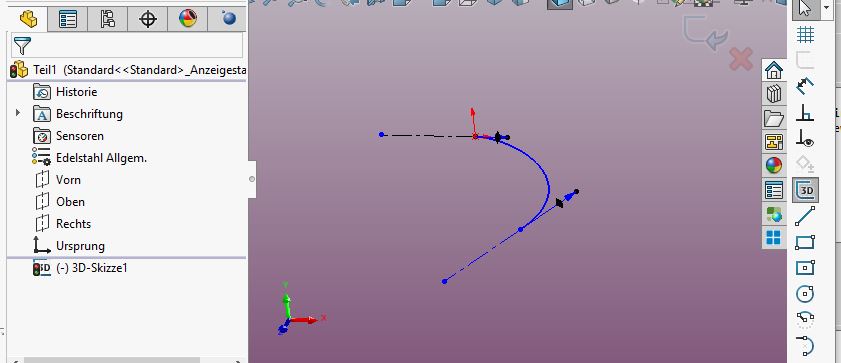Viewport: 841px width, 363px height.
Task: Open the DisplayManager color ball tab
Action: 187,20
